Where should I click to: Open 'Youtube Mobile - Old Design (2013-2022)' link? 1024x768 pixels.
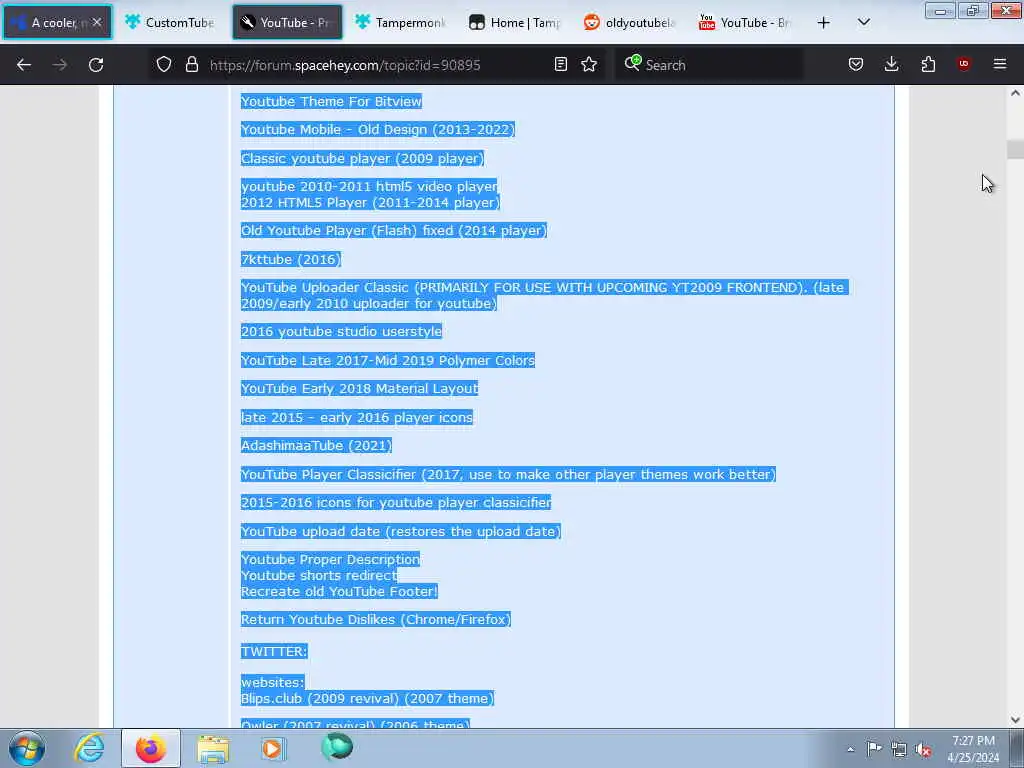377,129
